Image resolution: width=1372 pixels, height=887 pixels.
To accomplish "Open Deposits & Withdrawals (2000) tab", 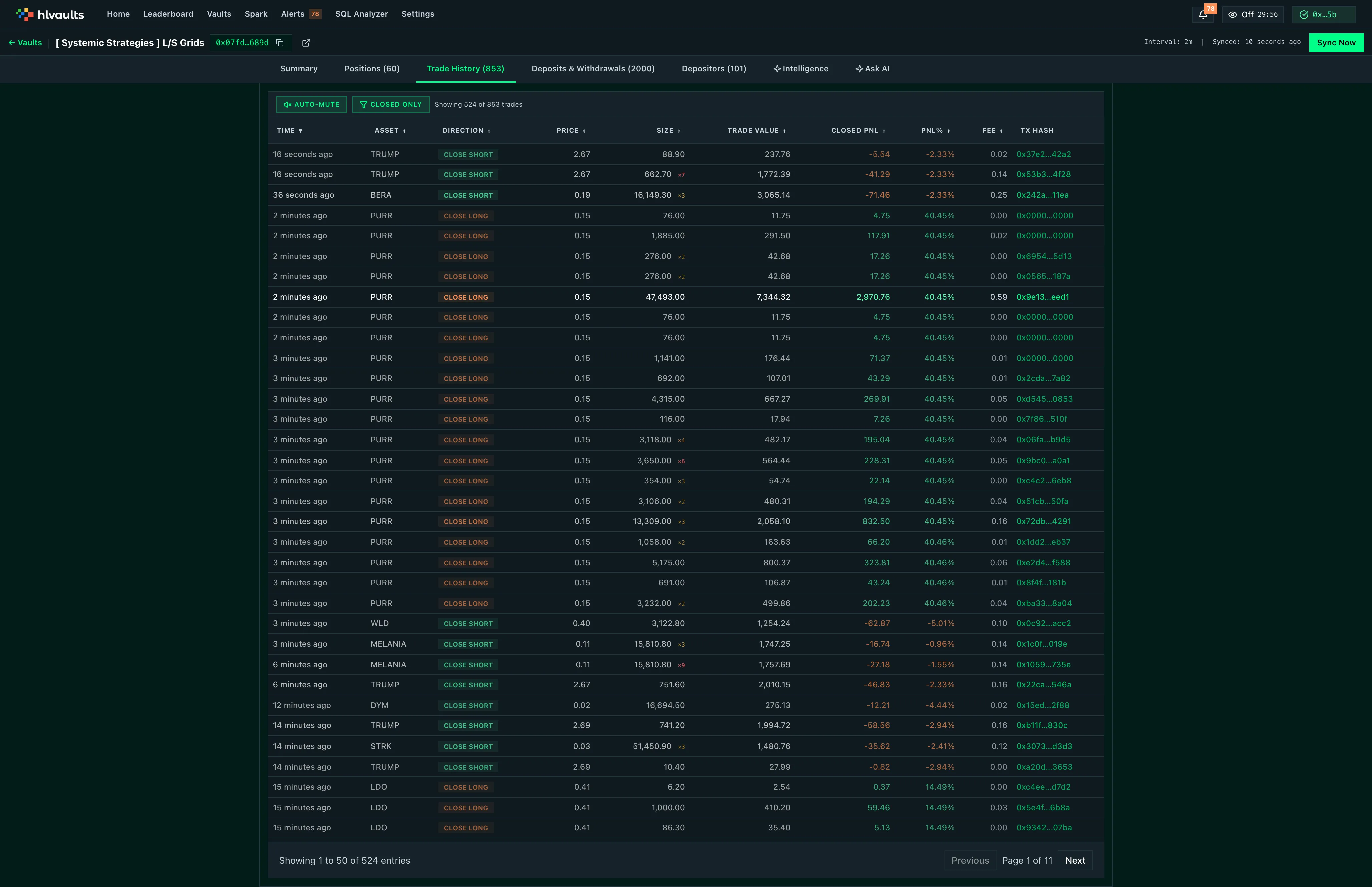I will (x=593, y=68).
